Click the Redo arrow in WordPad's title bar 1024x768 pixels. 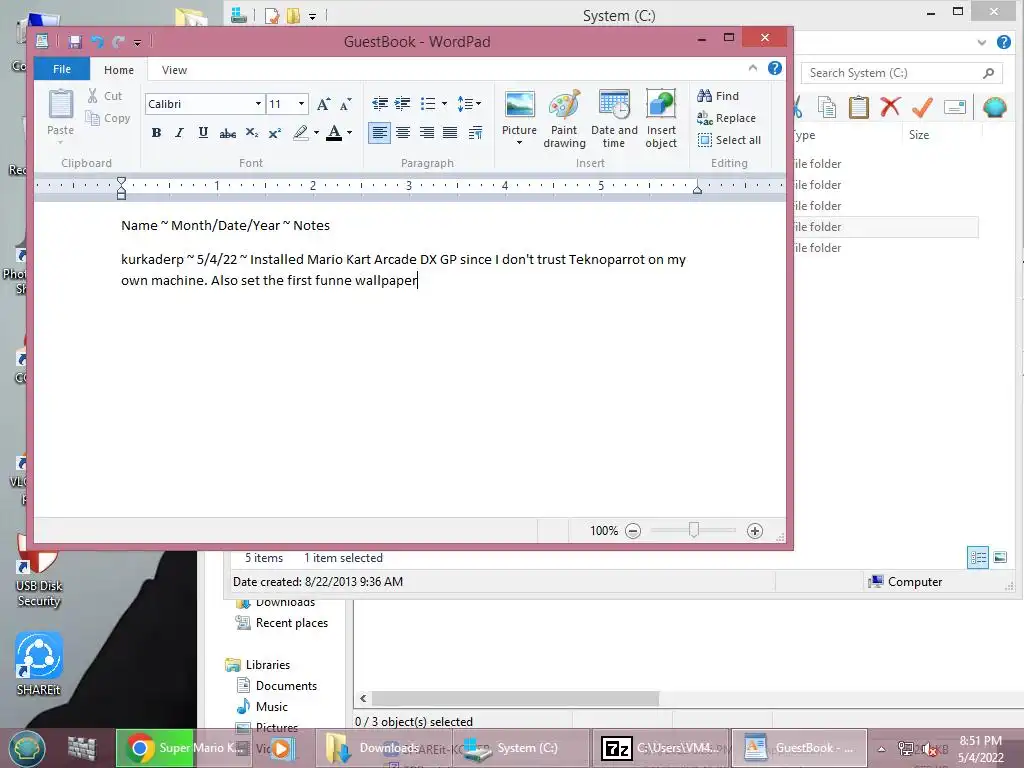click(118, 42)
